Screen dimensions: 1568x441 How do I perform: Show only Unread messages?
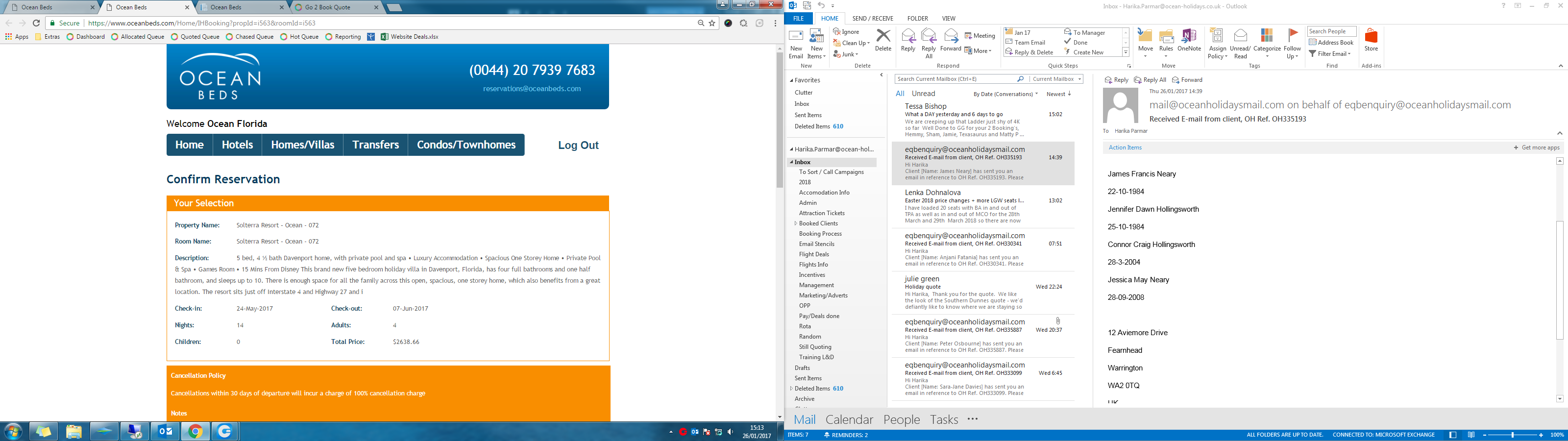(923, 94)
